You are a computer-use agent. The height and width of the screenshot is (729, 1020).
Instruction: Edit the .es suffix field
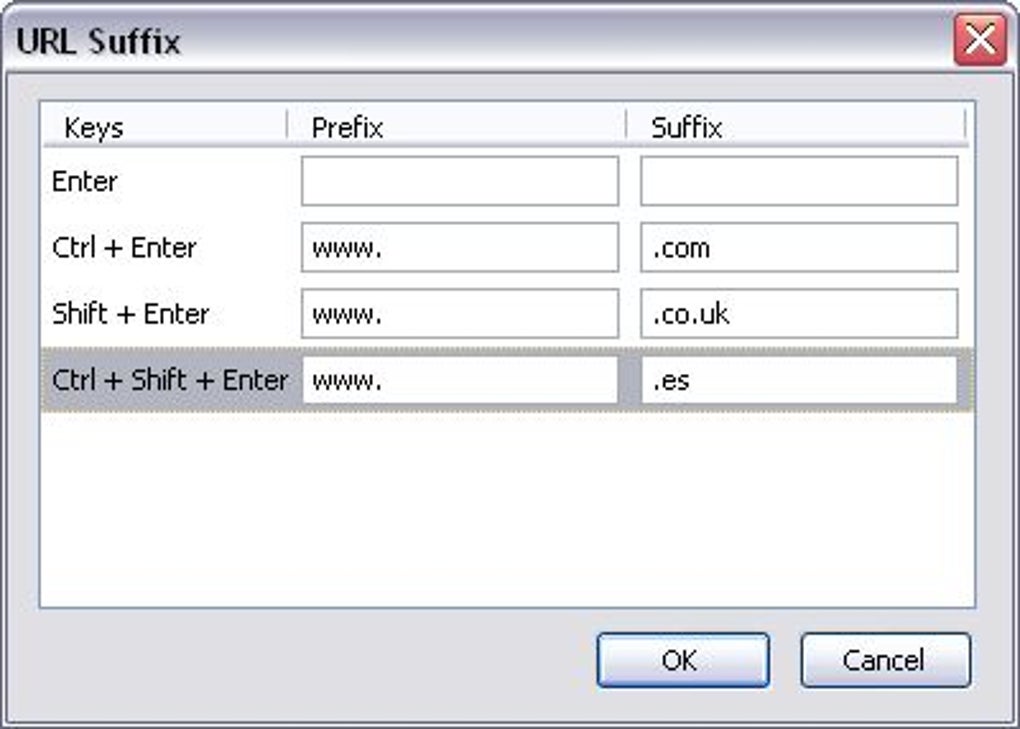point(798,380)
